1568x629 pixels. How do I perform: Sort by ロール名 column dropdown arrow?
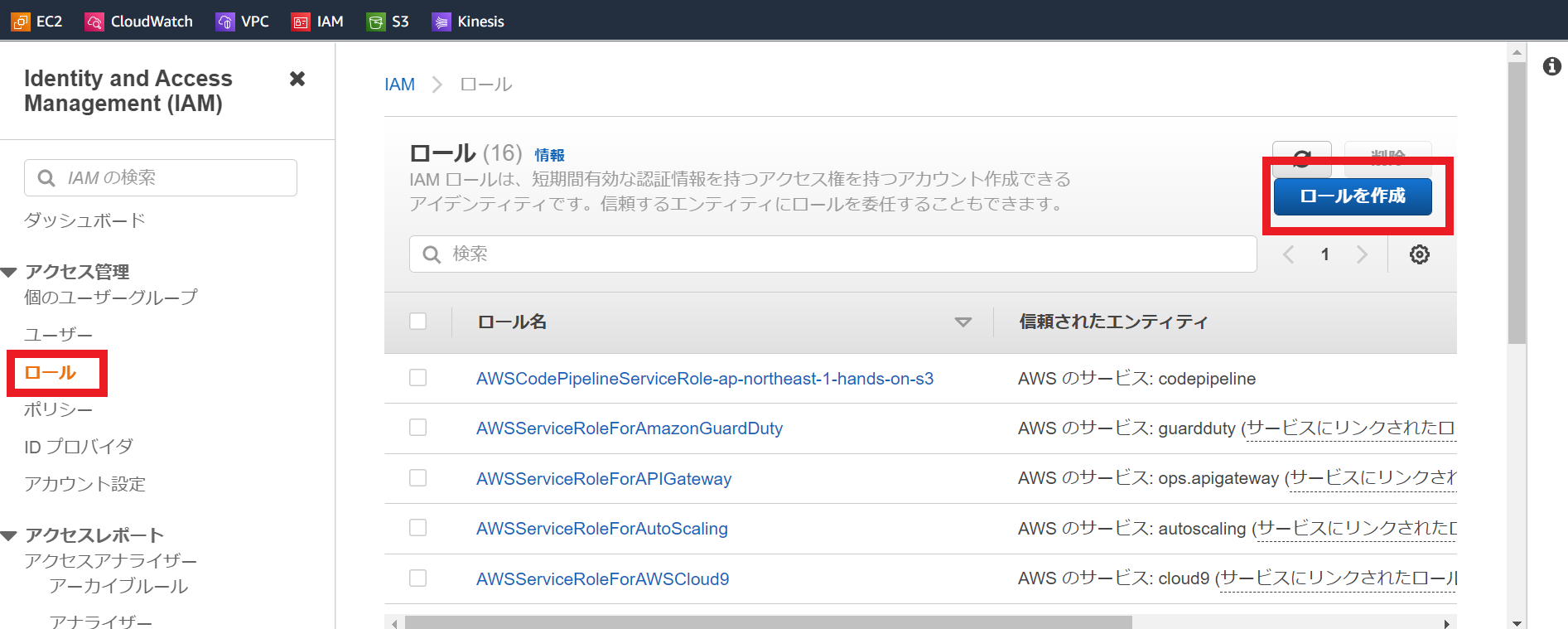point(963,322)
